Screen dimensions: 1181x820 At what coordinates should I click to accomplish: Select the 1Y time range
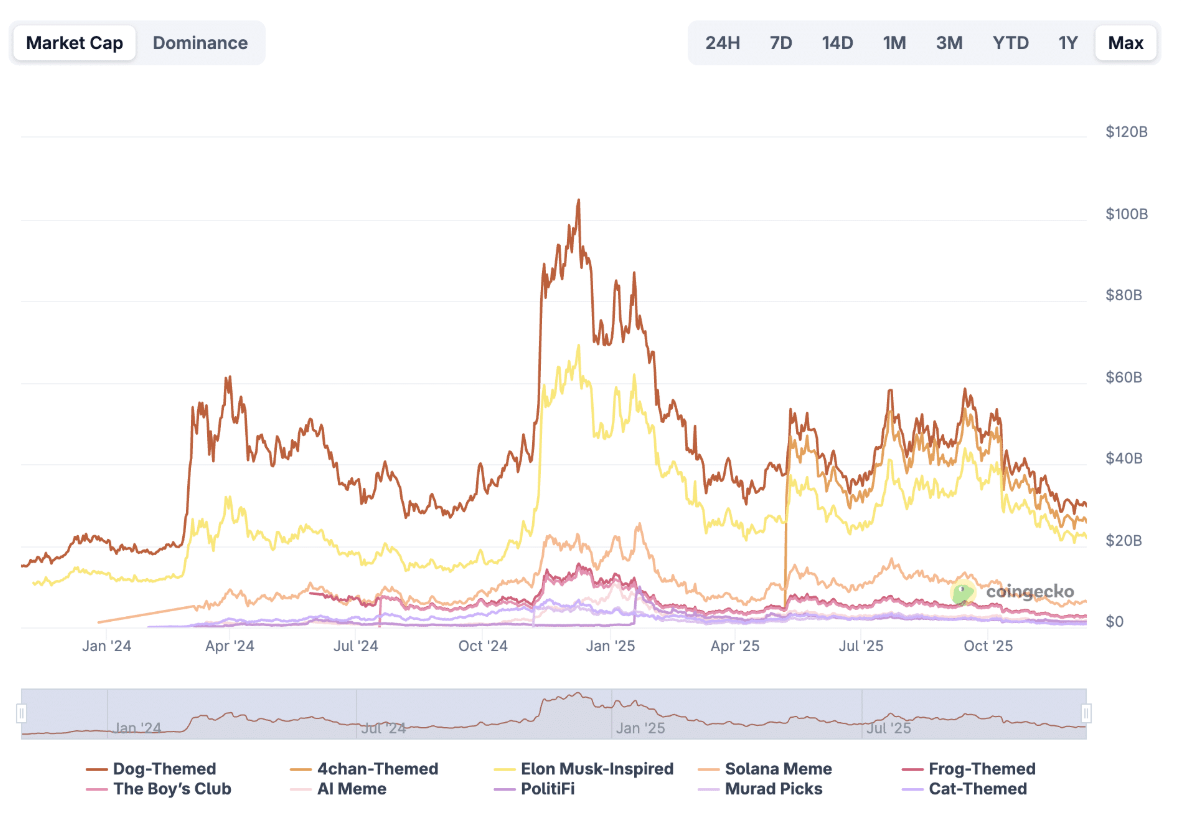(x=1068, y=43)
